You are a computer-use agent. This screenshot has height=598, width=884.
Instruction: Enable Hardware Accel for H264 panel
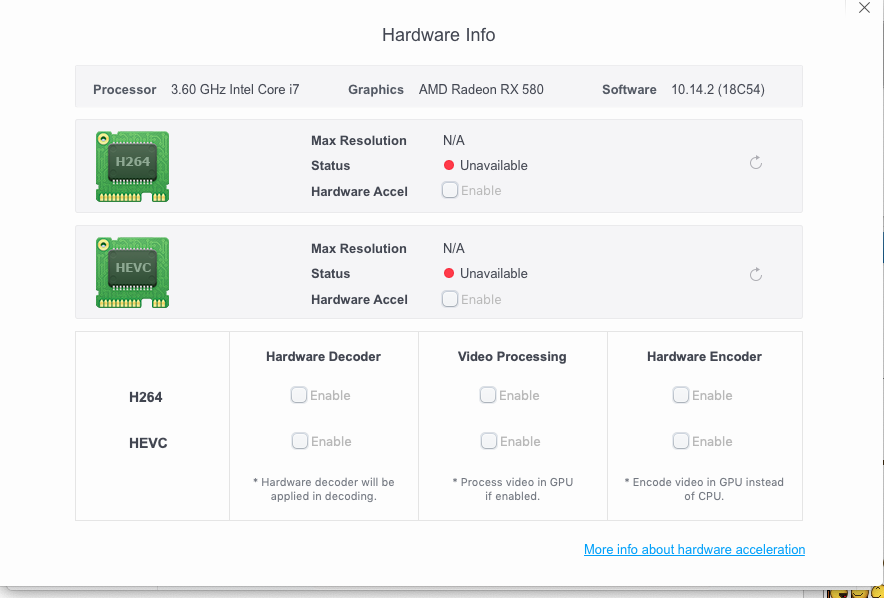tap(450, 191)
